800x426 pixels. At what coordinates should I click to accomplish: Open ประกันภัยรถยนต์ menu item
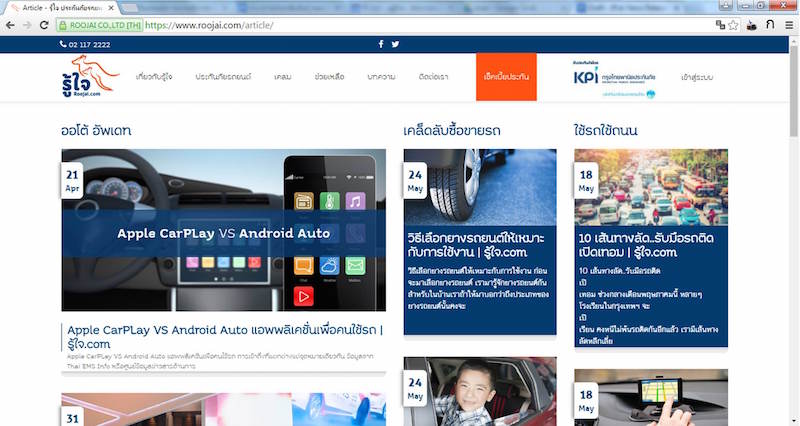pos(223,77)
